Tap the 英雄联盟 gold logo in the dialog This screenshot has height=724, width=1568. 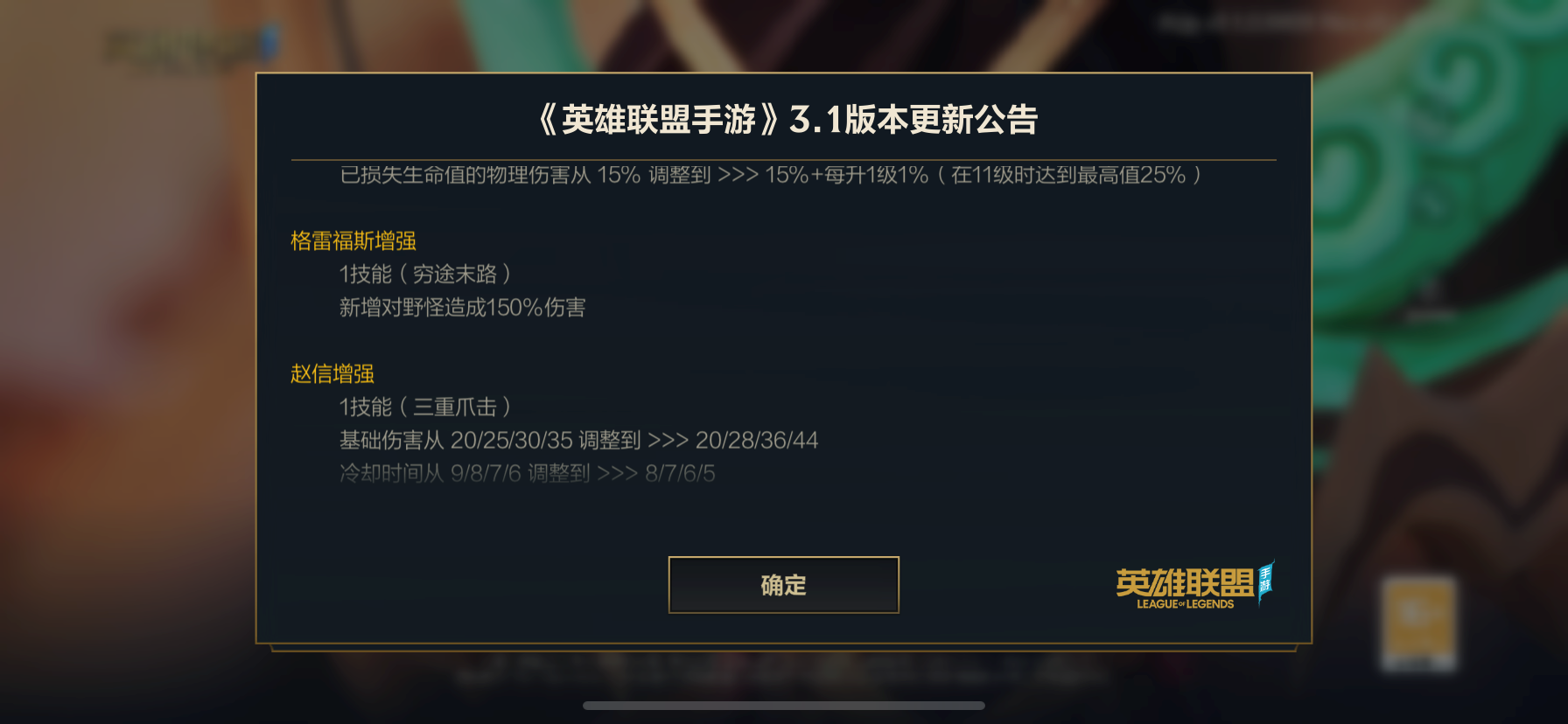[x=1185, y=582]
